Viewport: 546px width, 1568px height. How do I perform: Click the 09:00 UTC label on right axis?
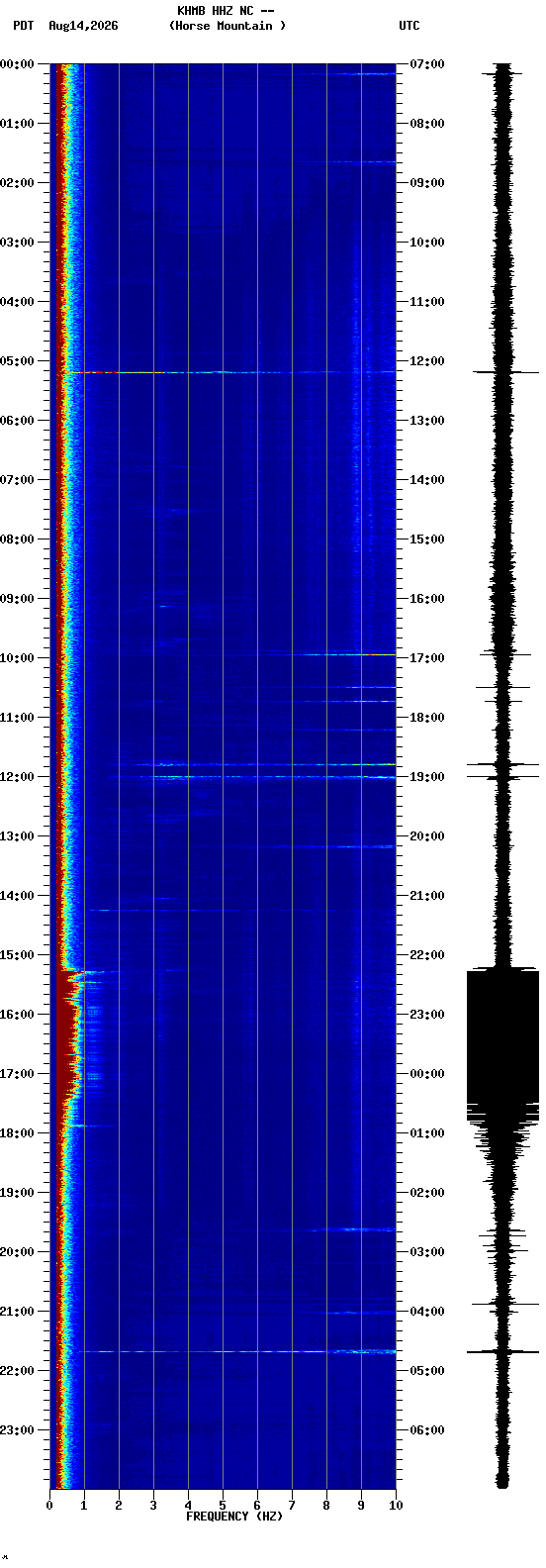pos(427,183)
